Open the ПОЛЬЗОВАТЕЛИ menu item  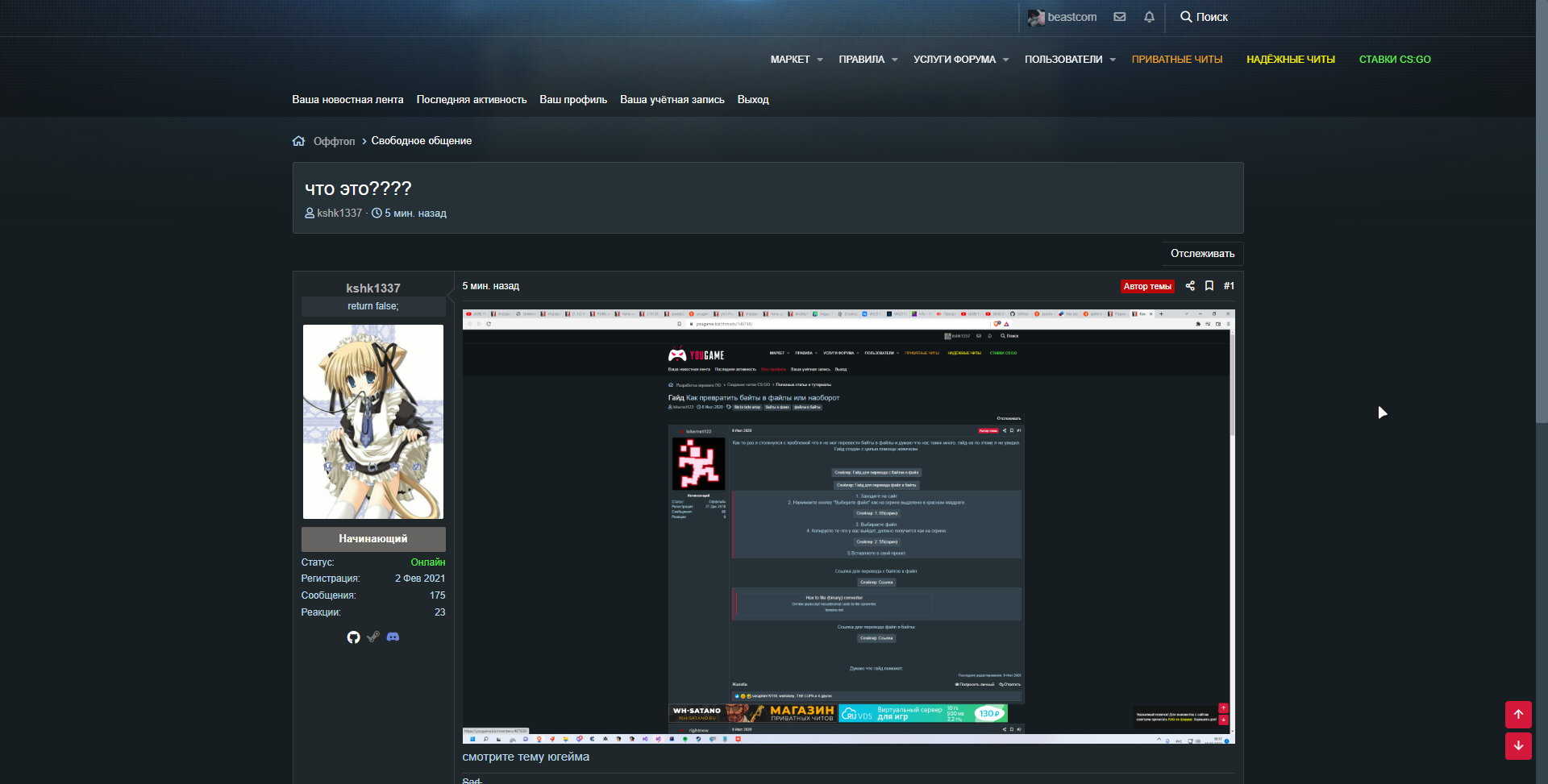[x=1063, y=60]
